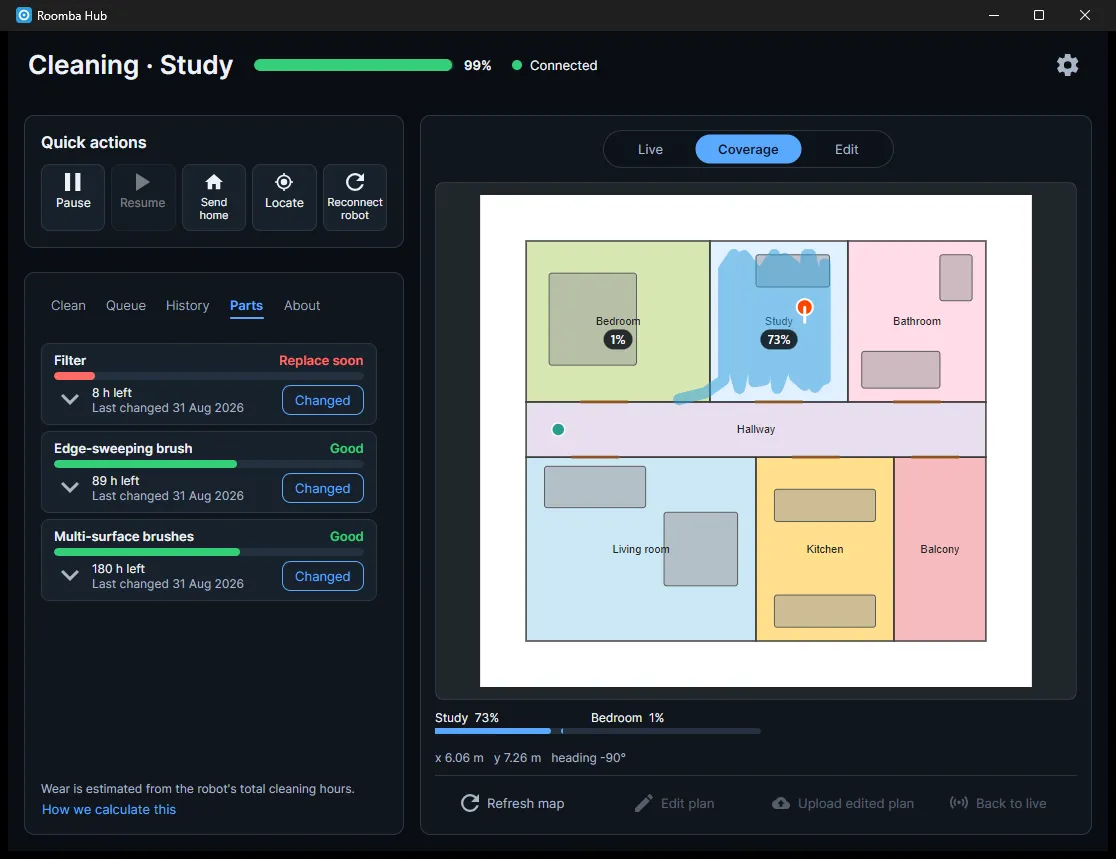This screenshot has width=1116, height=859.
Task: Click the Living room label on the map
Action: click(x=641, y=549)
